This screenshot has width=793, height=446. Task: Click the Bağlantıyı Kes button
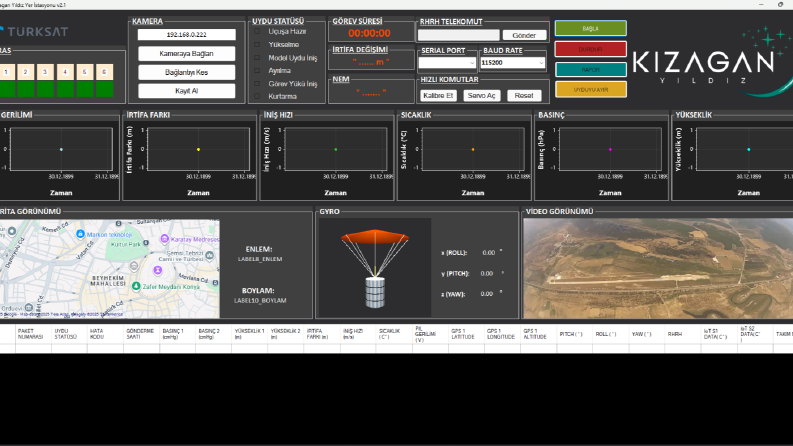pyautogui.click(x=186, y=72)
